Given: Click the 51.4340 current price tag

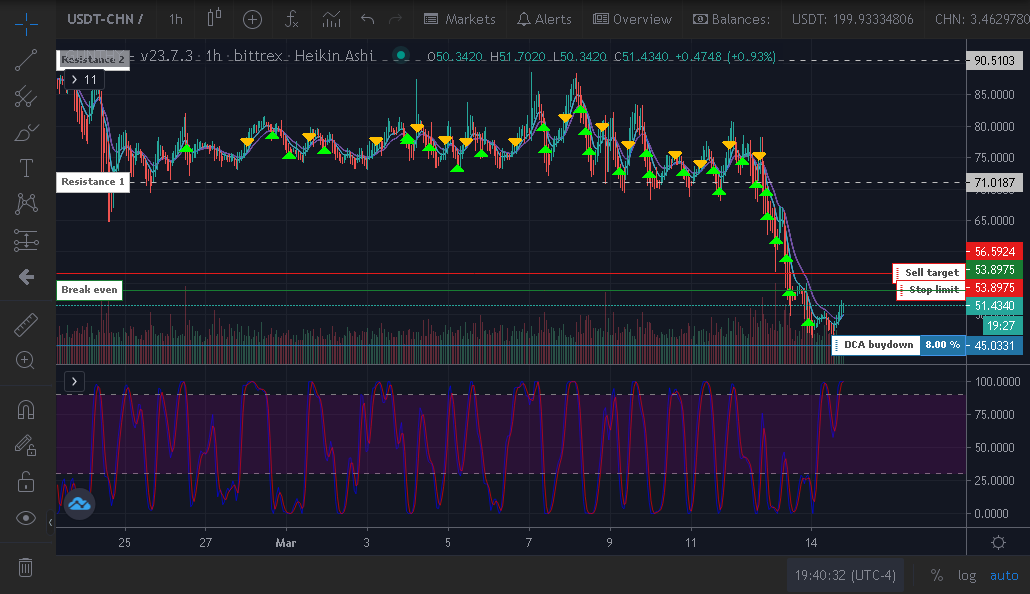Looking at the screenshot, I should click(x=995, y=306).
